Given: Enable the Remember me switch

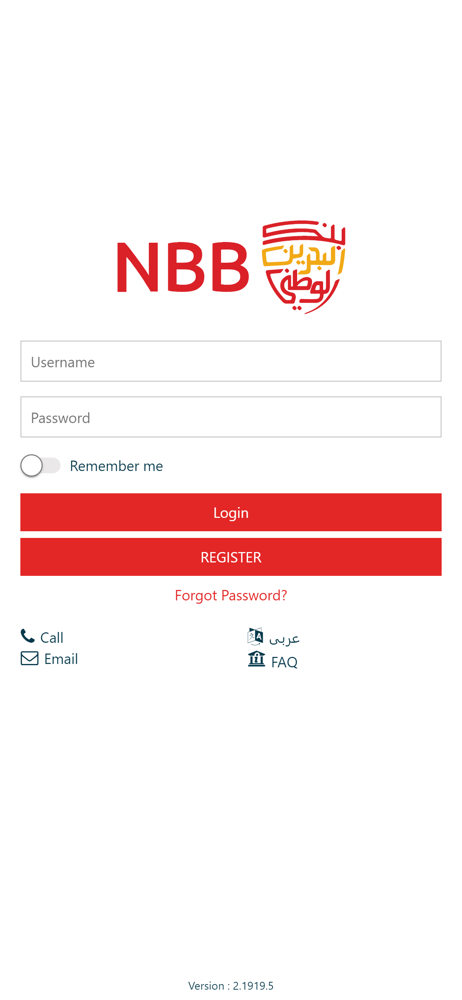Looking at the screenshot, I should (x=40, y=466).
